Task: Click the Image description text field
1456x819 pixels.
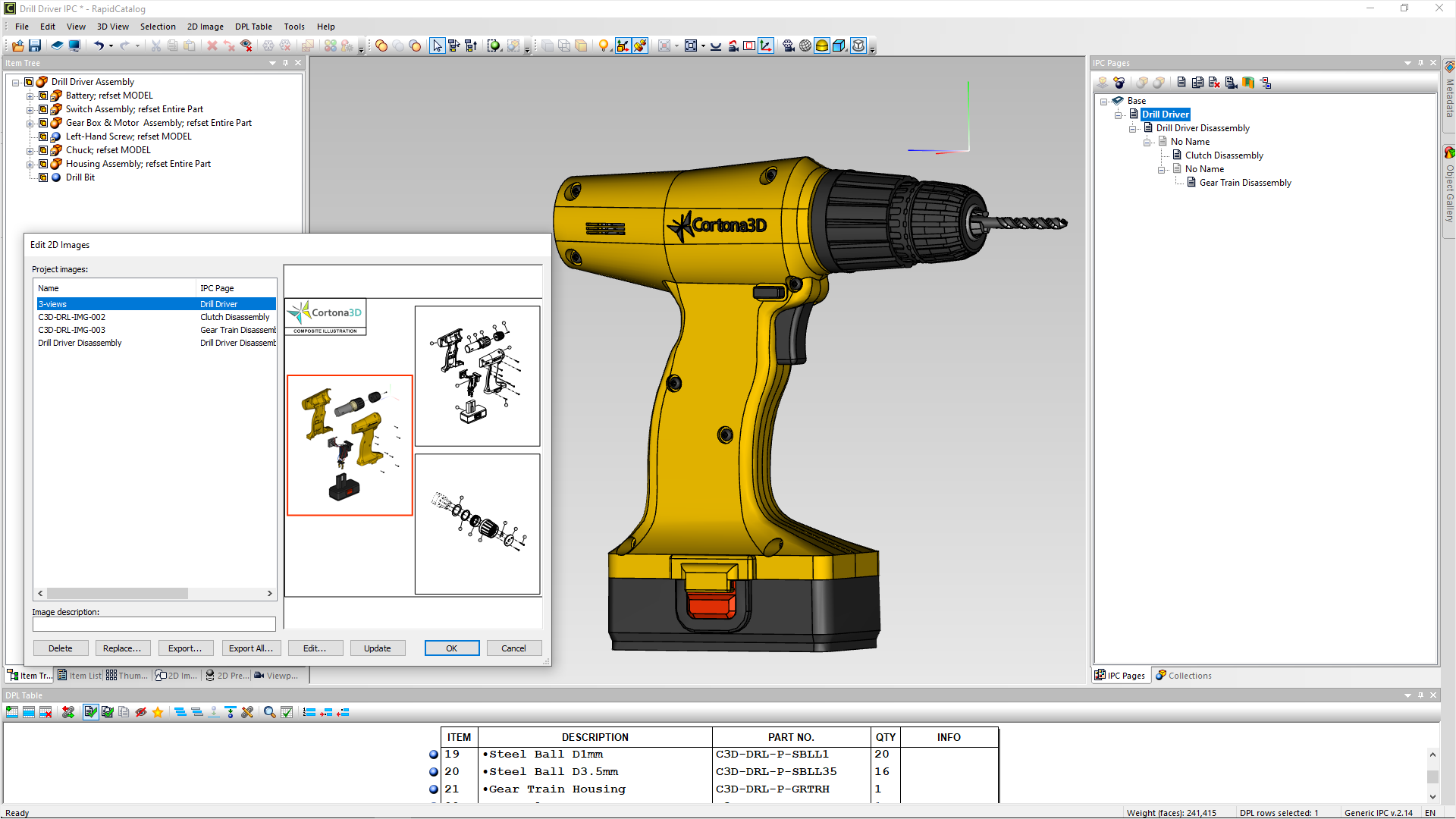Action: pyautogui.click(x=154, y=624)
